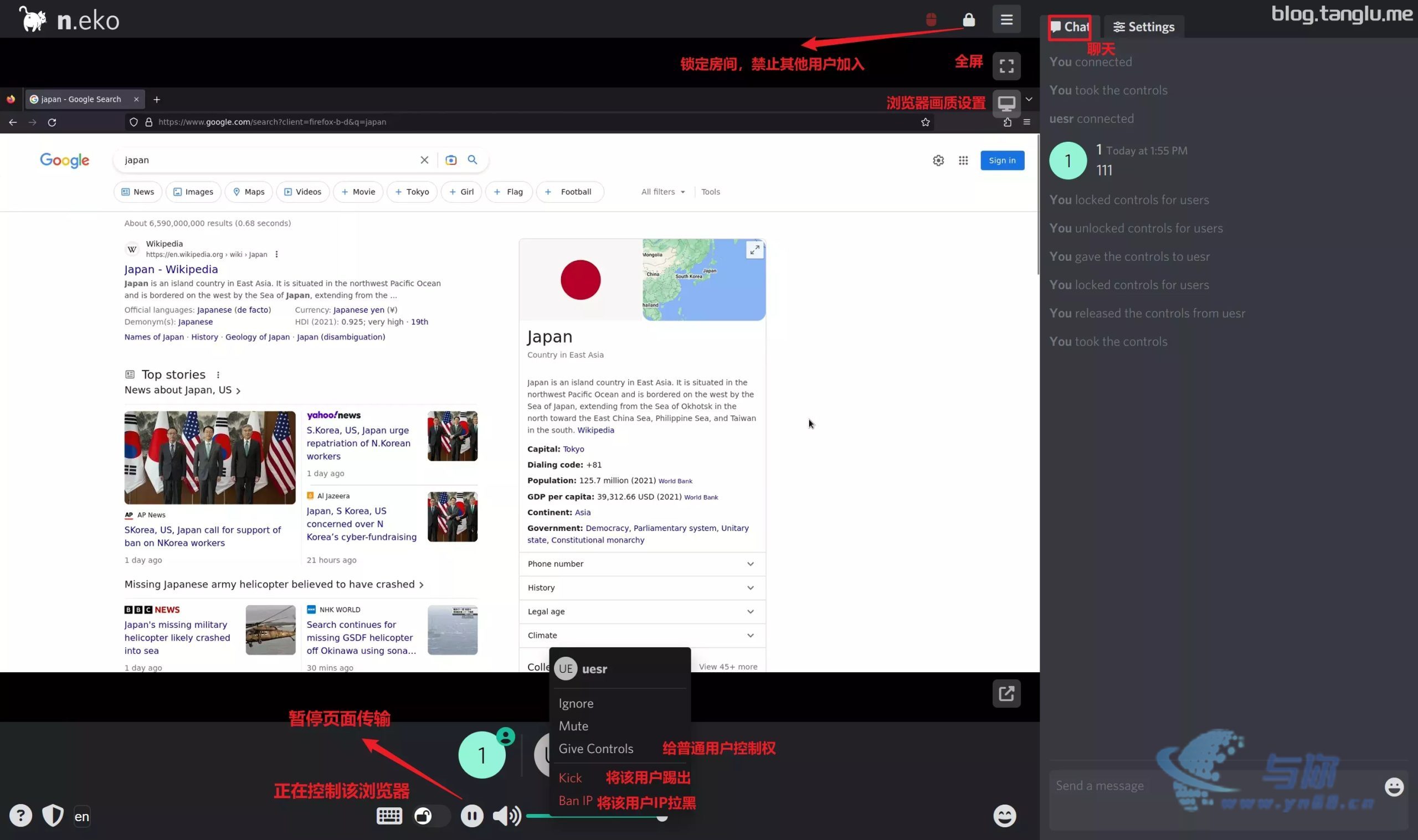1418x840 pixels.
Task: Lock the room with the padlock icon
Action: [x=969, y=20]
